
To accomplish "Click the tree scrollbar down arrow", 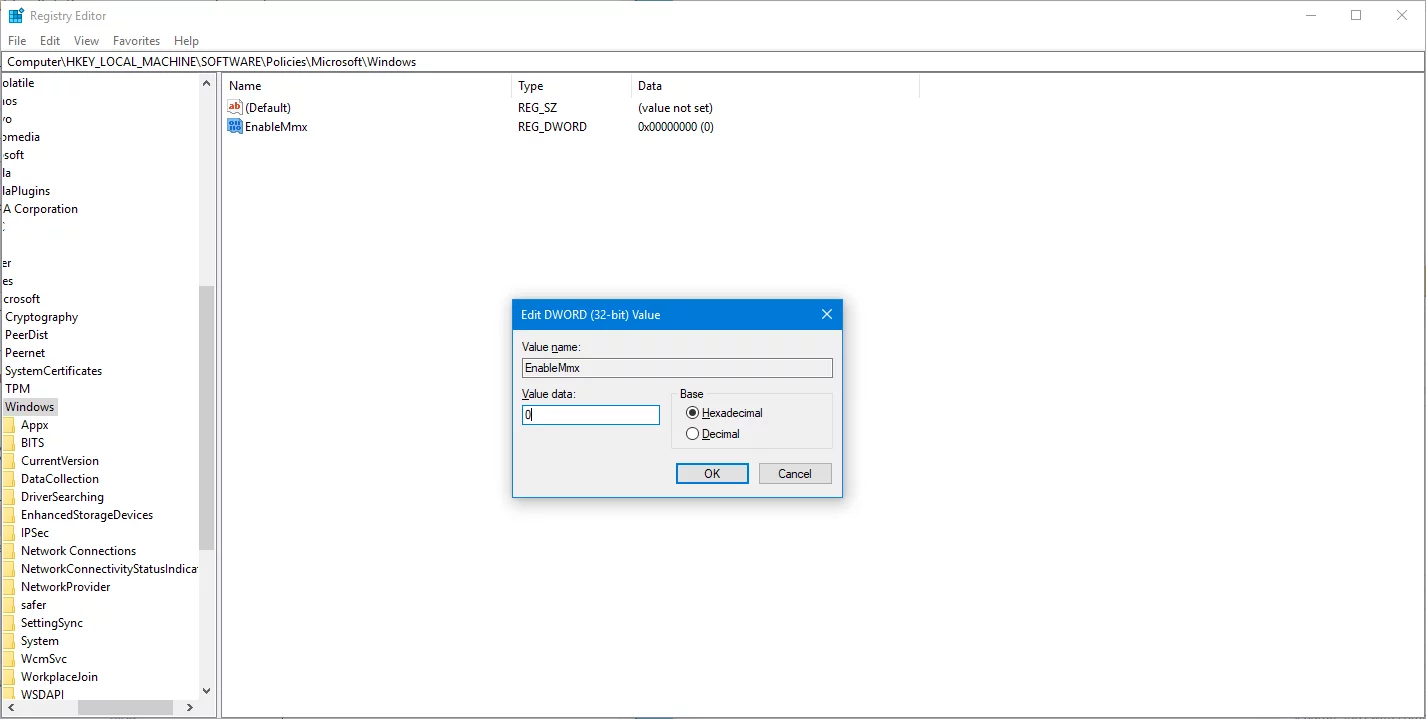I will tap(207, 690).
